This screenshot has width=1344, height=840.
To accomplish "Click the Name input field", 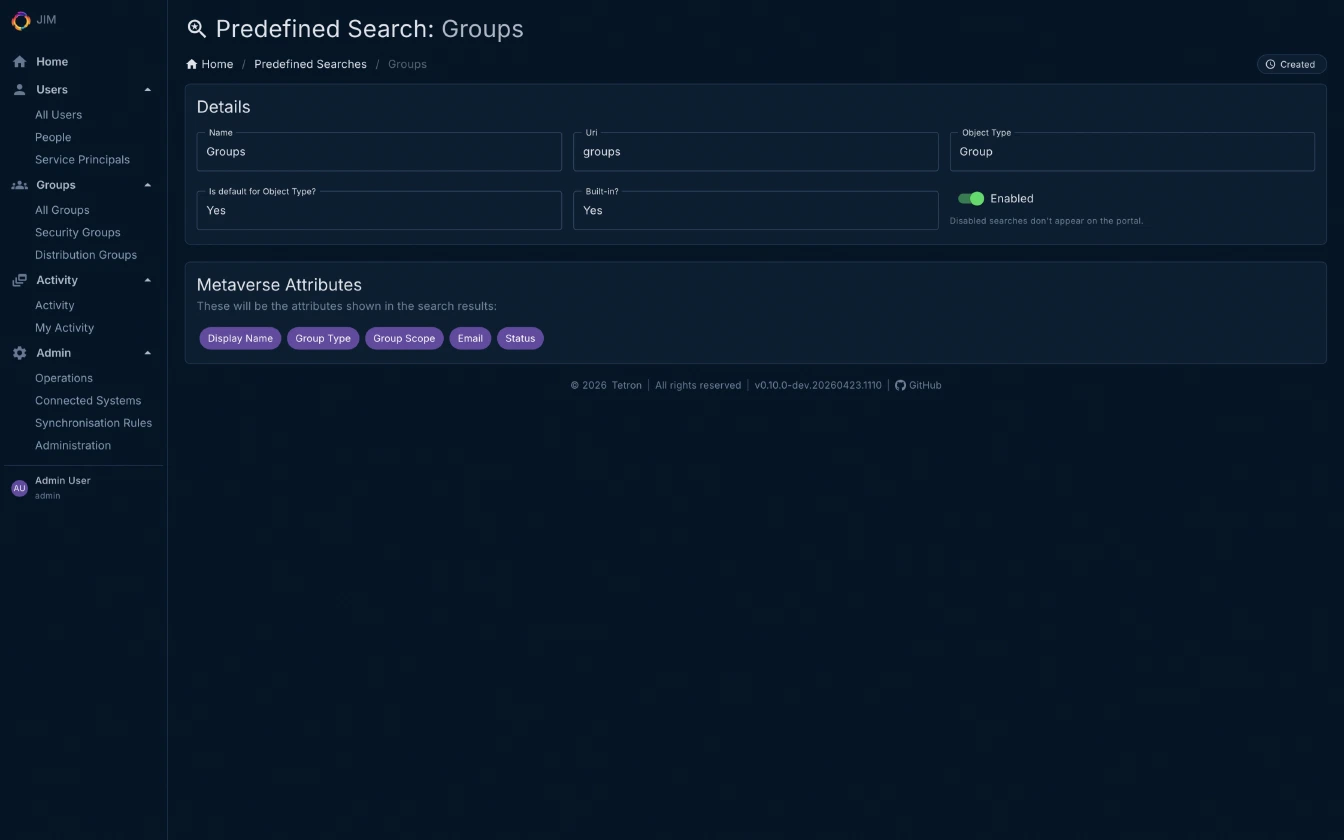I will (378, 152).
